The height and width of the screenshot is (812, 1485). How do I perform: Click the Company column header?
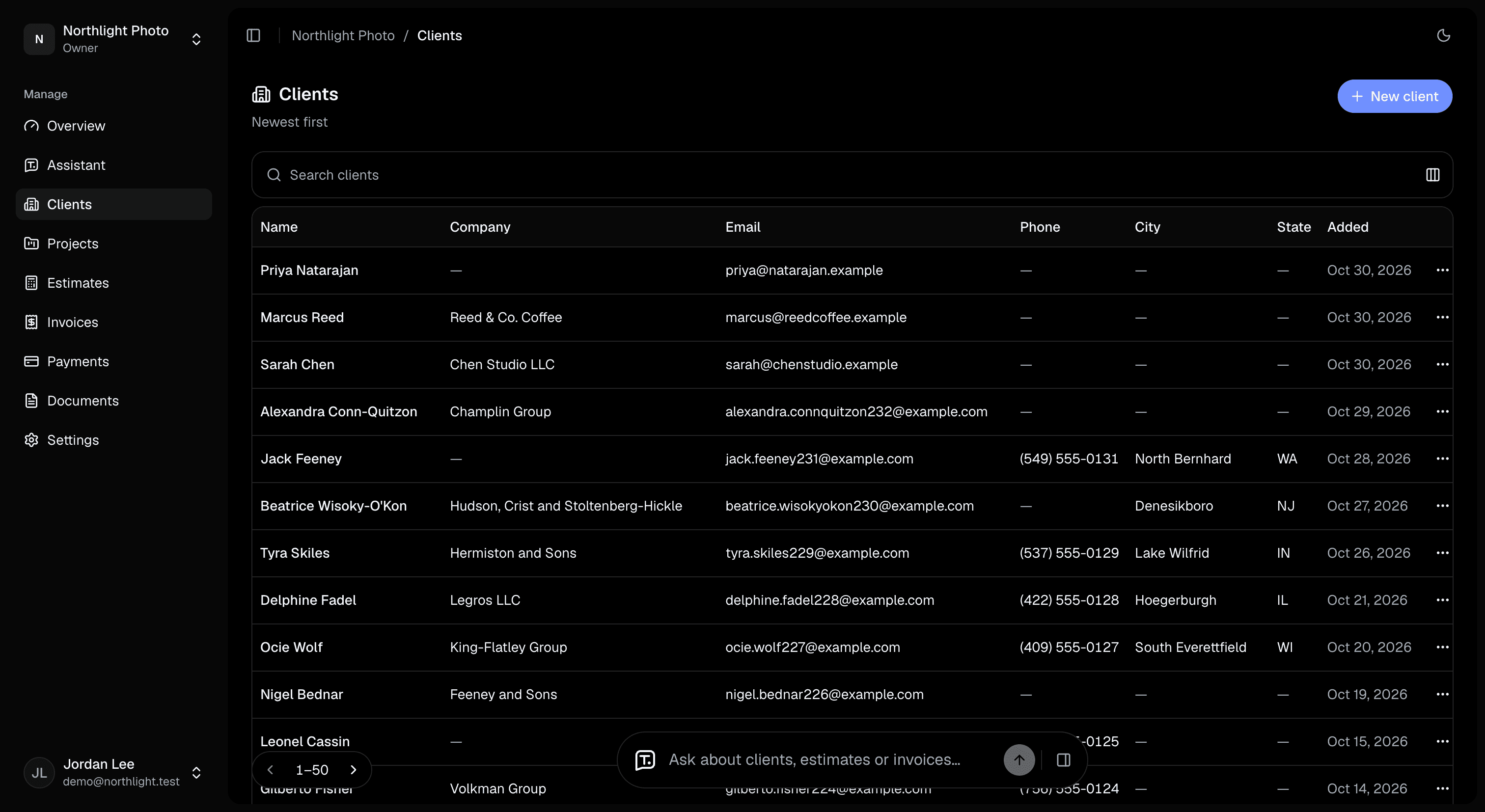click(480, 227)
